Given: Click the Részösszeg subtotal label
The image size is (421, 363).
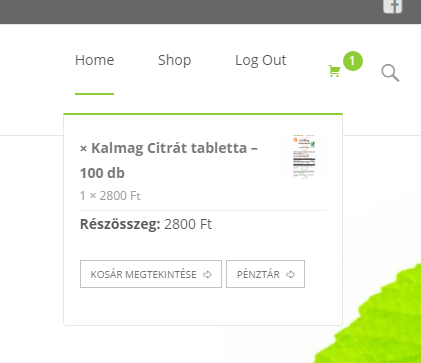Looking at the screenshot, I should (120, 224).
